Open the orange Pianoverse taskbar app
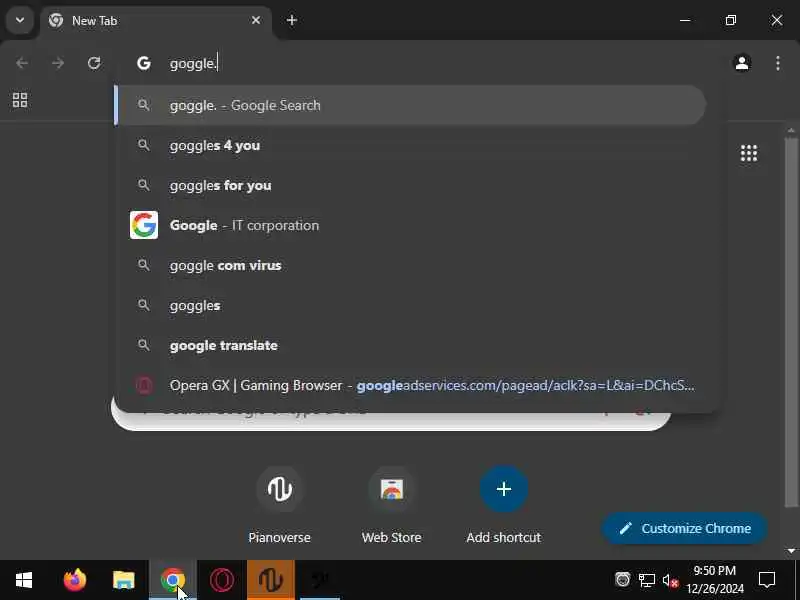800x600 pixels. 271,580
